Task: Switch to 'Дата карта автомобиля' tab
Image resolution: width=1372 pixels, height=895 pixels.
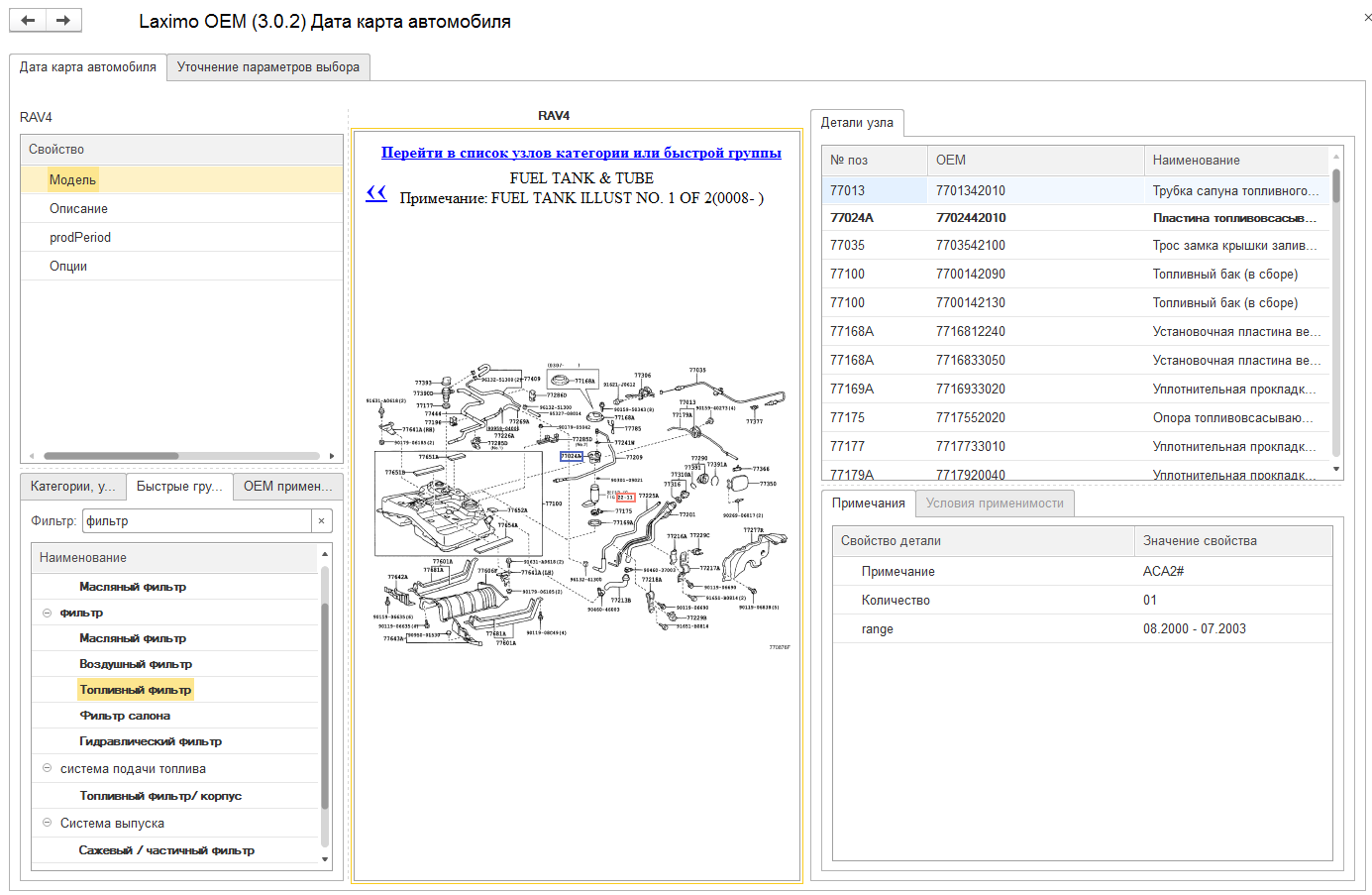Action: (x=88, y=67)
